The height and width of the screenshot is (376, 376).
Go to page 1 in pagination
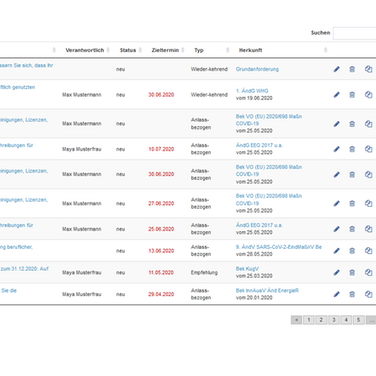(309, 320)
